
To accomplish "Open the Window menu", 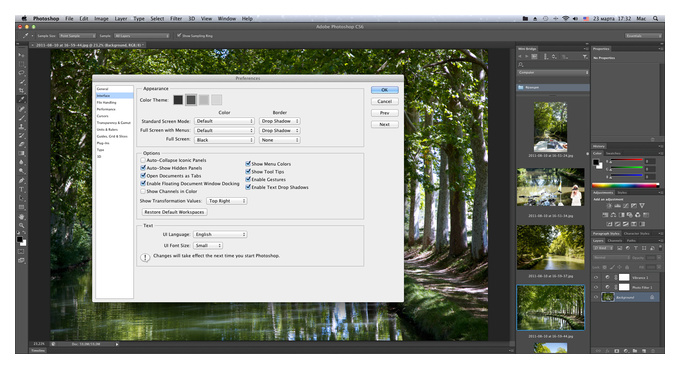I will coord(226,19).
